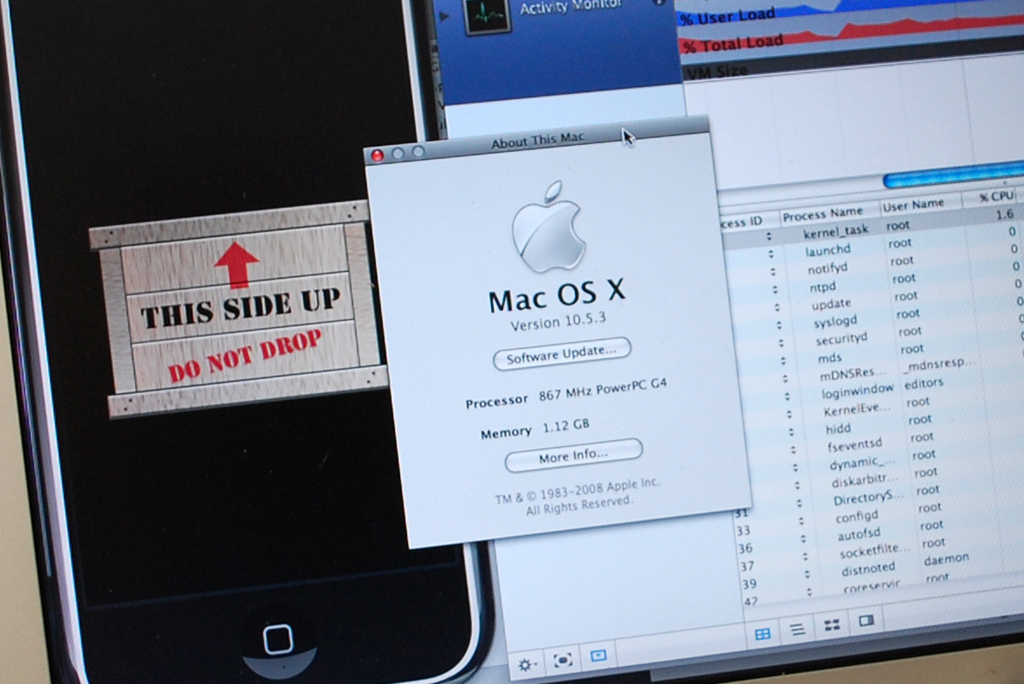1024x684 pixels.
Task: Click the 867 MHz PowerPC G4 processor text
Action: (x=602, y=390)
